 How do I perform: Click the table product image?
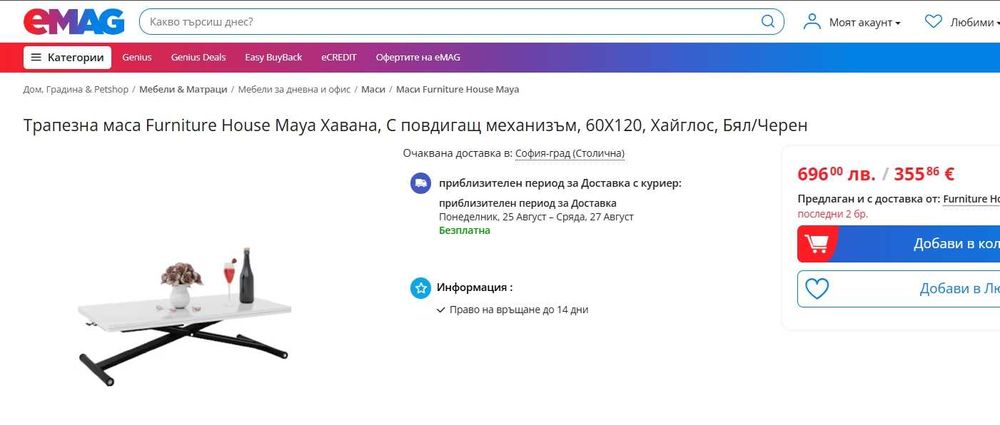coord(184,317)
